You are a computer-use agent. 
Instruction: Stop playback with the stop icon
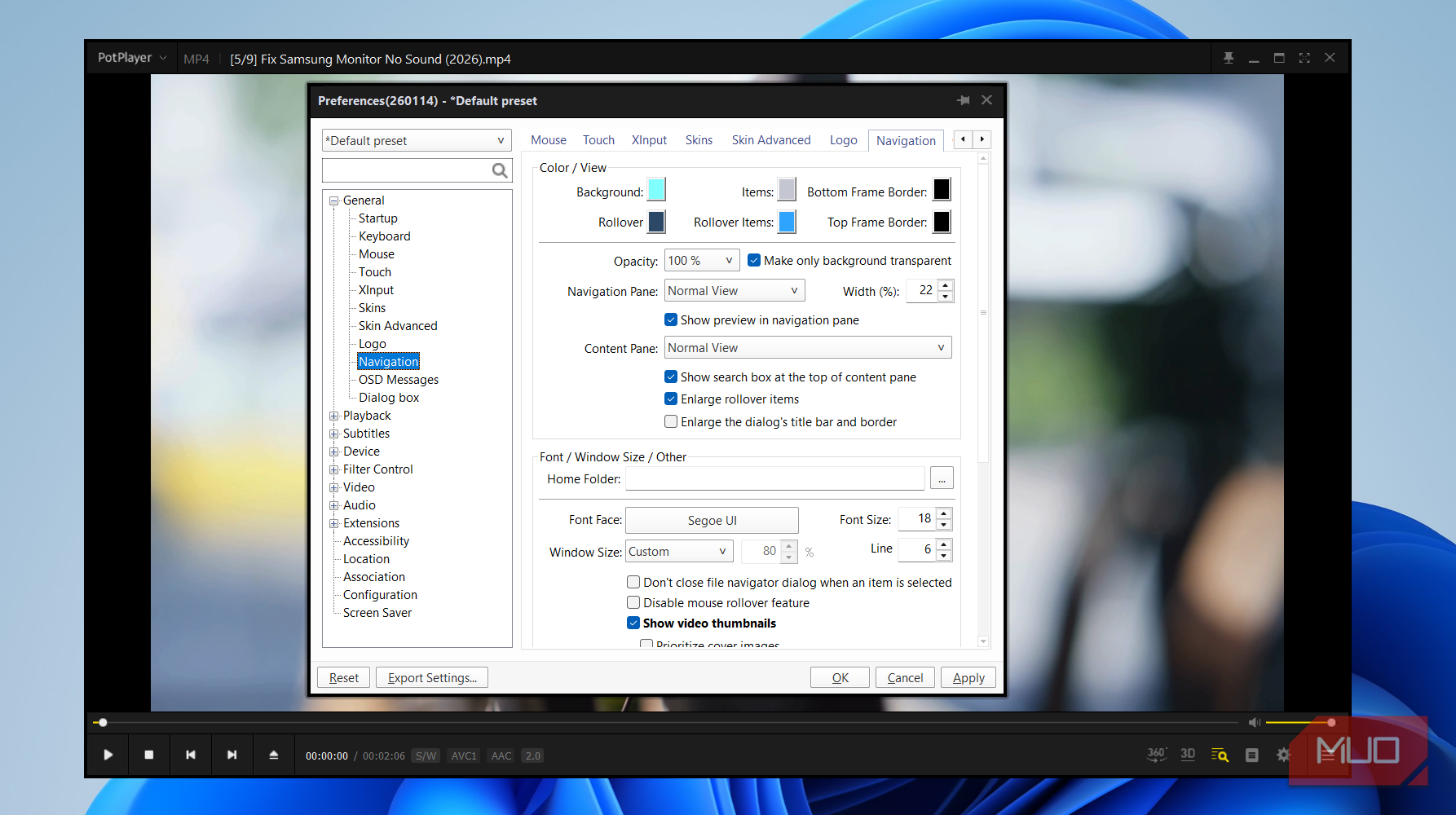click(149, 755)
